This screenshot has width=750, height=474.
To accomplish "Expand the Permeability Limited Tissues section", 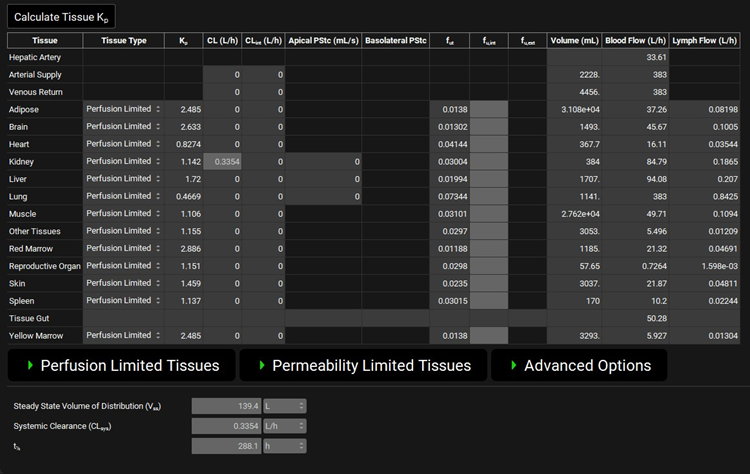I will tap(362, 365).
